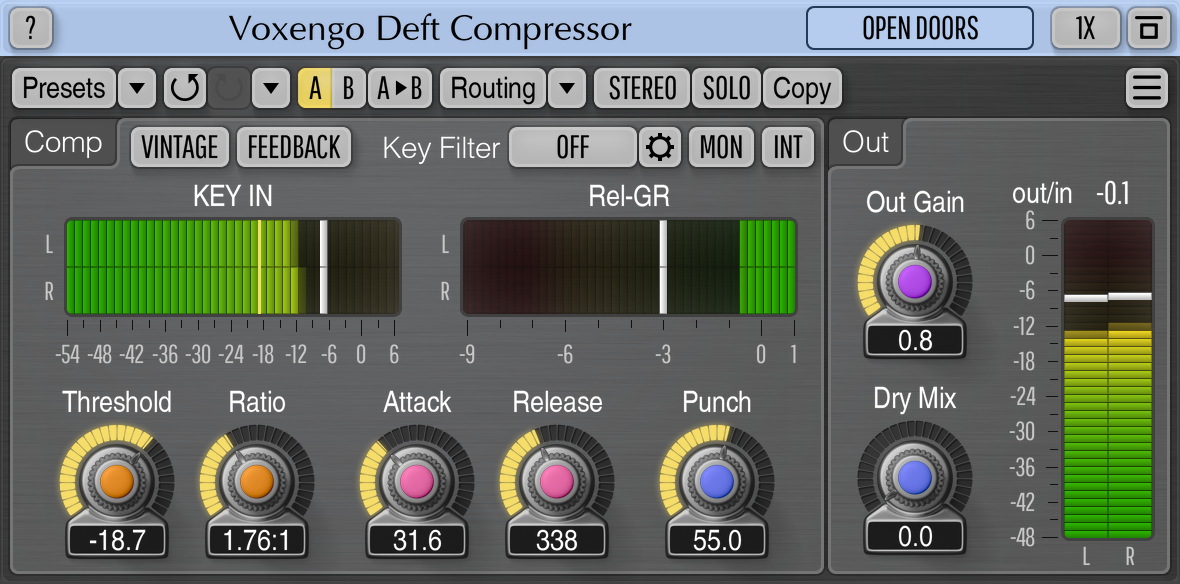Click the window resize icon in the top-right corner
This screenshot has height=584, width=1180.
pyautogui.click(x=1146, y=29)
